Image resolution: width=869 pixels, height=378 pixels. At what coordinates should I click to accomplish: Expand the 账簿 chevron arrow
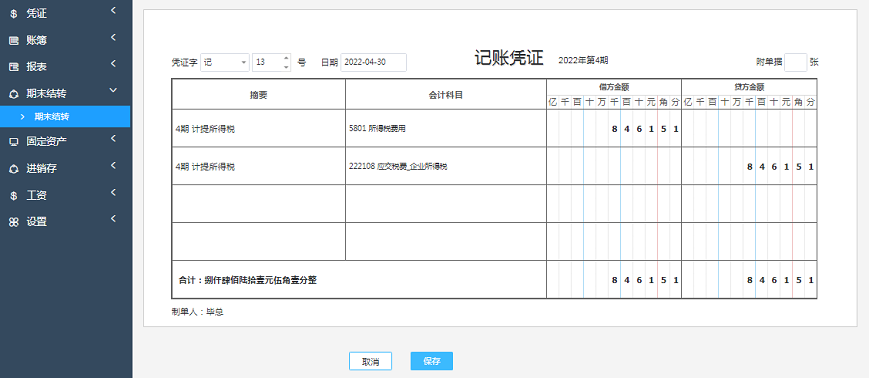pos(113,37)
